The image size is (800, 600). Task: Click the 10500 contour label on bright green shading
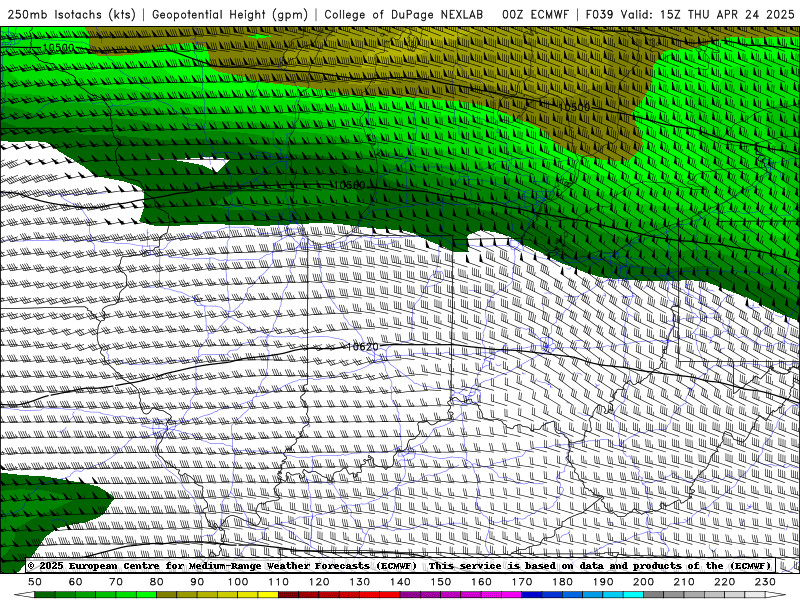[58, 48]
